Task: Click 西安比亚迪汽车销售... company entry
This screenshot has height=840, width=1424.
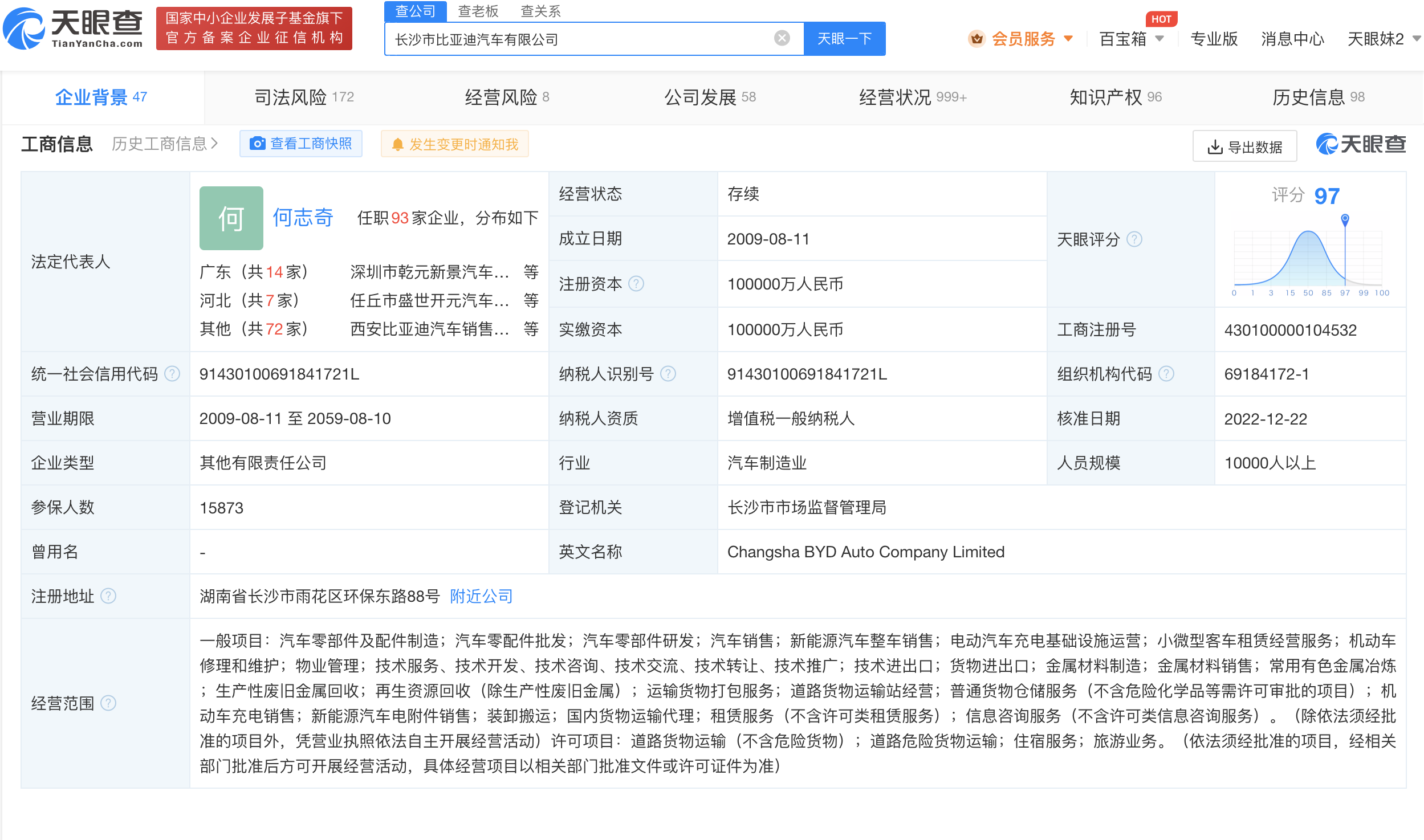Action: pos(430,329)
